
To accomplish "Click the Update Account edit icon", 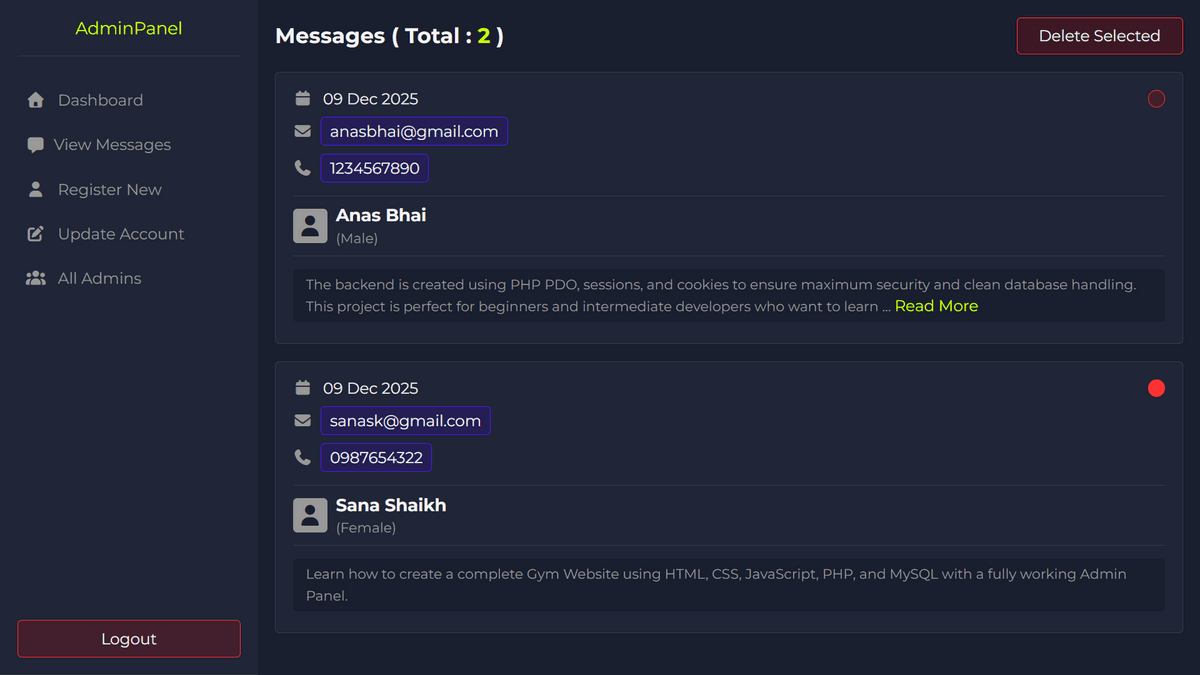I will point(36,234).
